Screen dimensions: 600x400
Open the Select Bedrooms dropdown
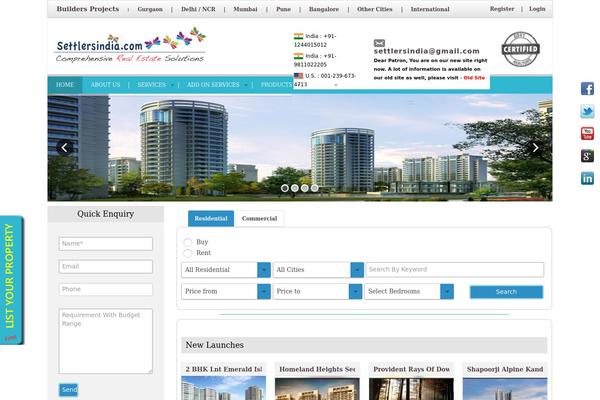coord(409,292)
